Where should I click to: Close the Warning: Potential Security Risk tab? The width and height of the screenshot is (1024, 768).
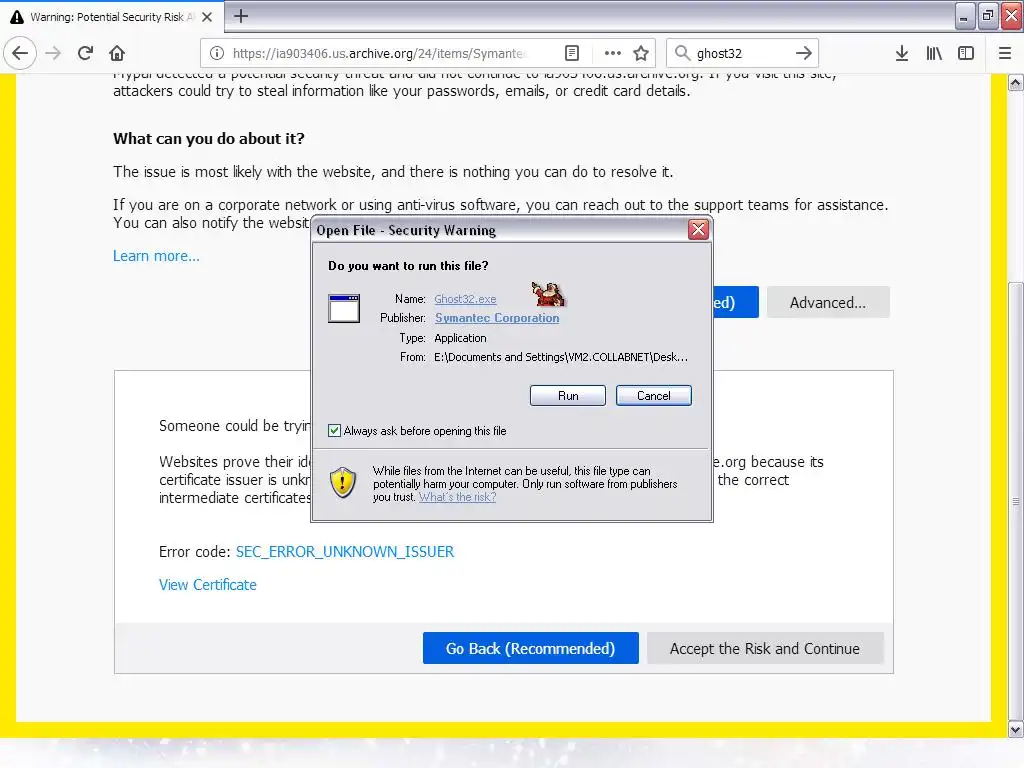[207, 17]
